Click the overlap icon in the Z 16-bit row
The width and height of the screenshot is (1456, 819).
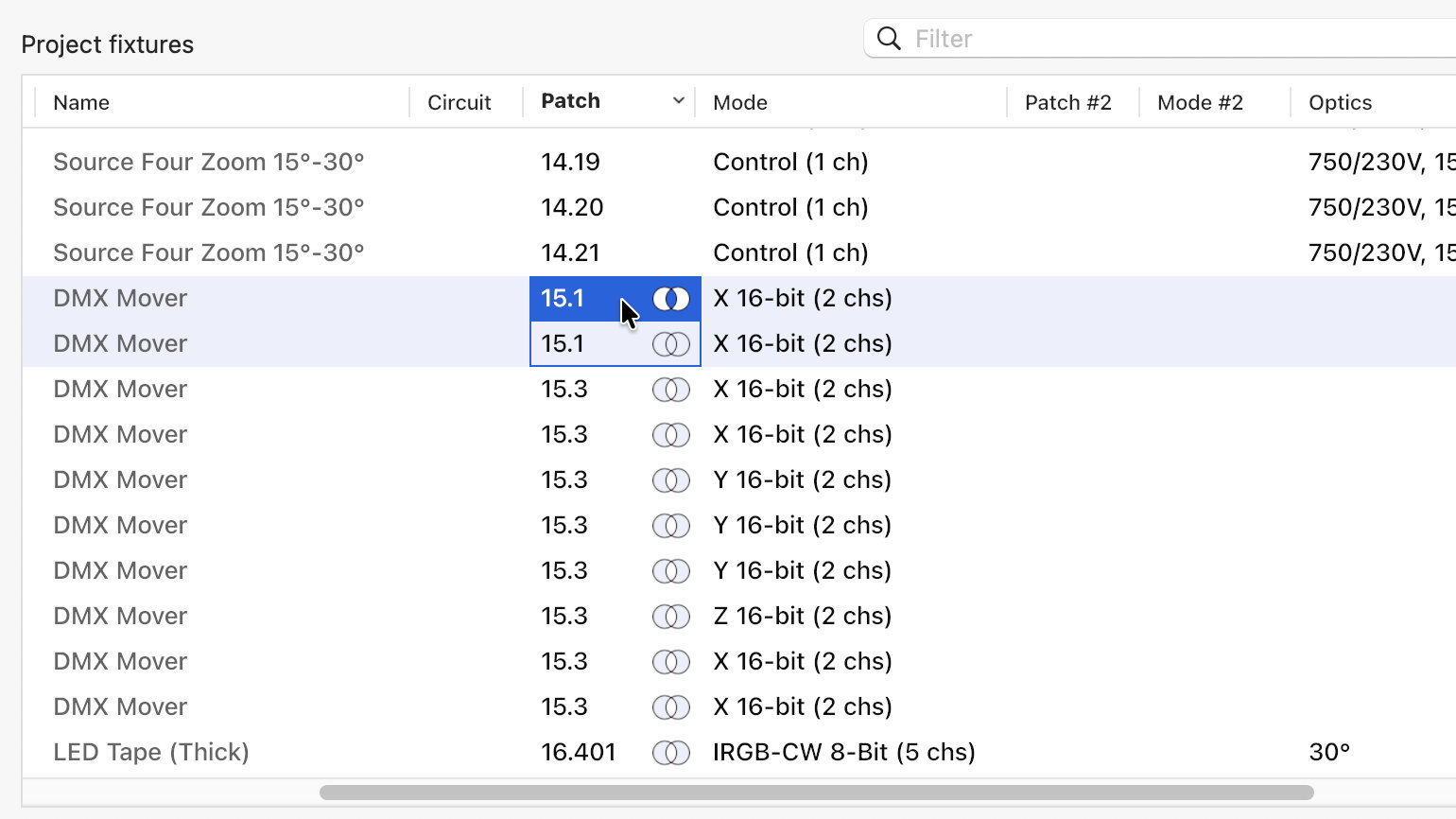671,617
